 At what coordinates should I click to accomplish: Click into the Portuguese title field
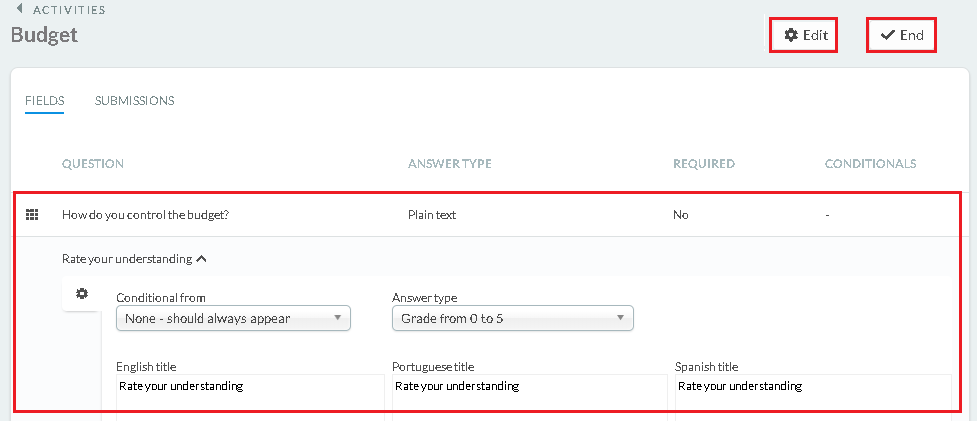click(530, 393)
